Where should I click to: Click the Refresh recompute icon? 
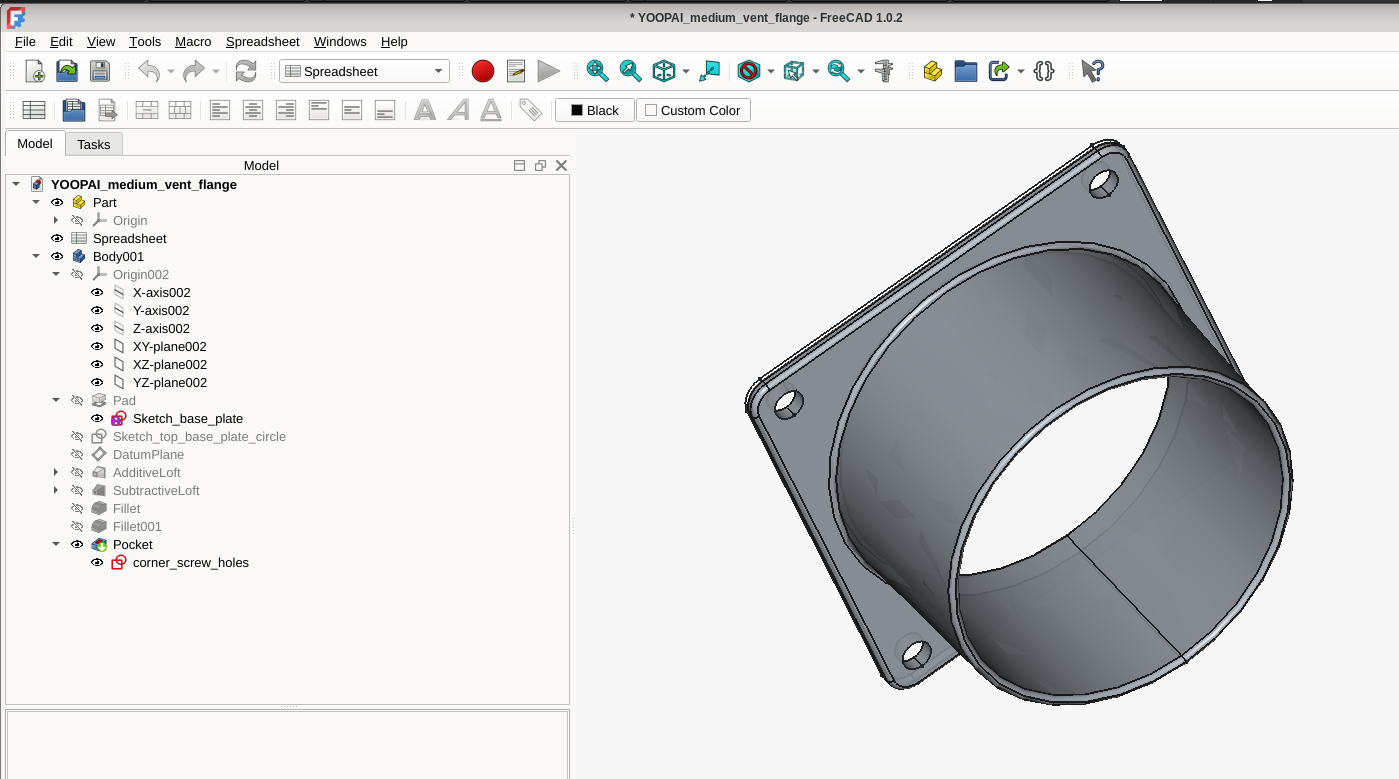pyautogui.click(x=246, y=71)
